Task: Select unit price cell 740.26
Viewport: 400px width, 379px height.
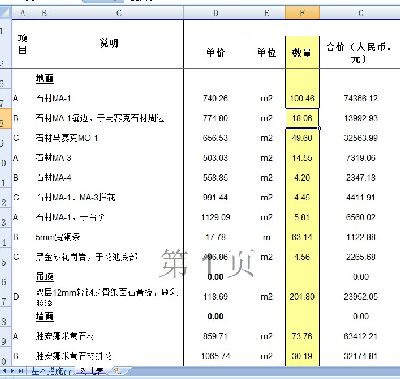Action: [x=216, y=98]
